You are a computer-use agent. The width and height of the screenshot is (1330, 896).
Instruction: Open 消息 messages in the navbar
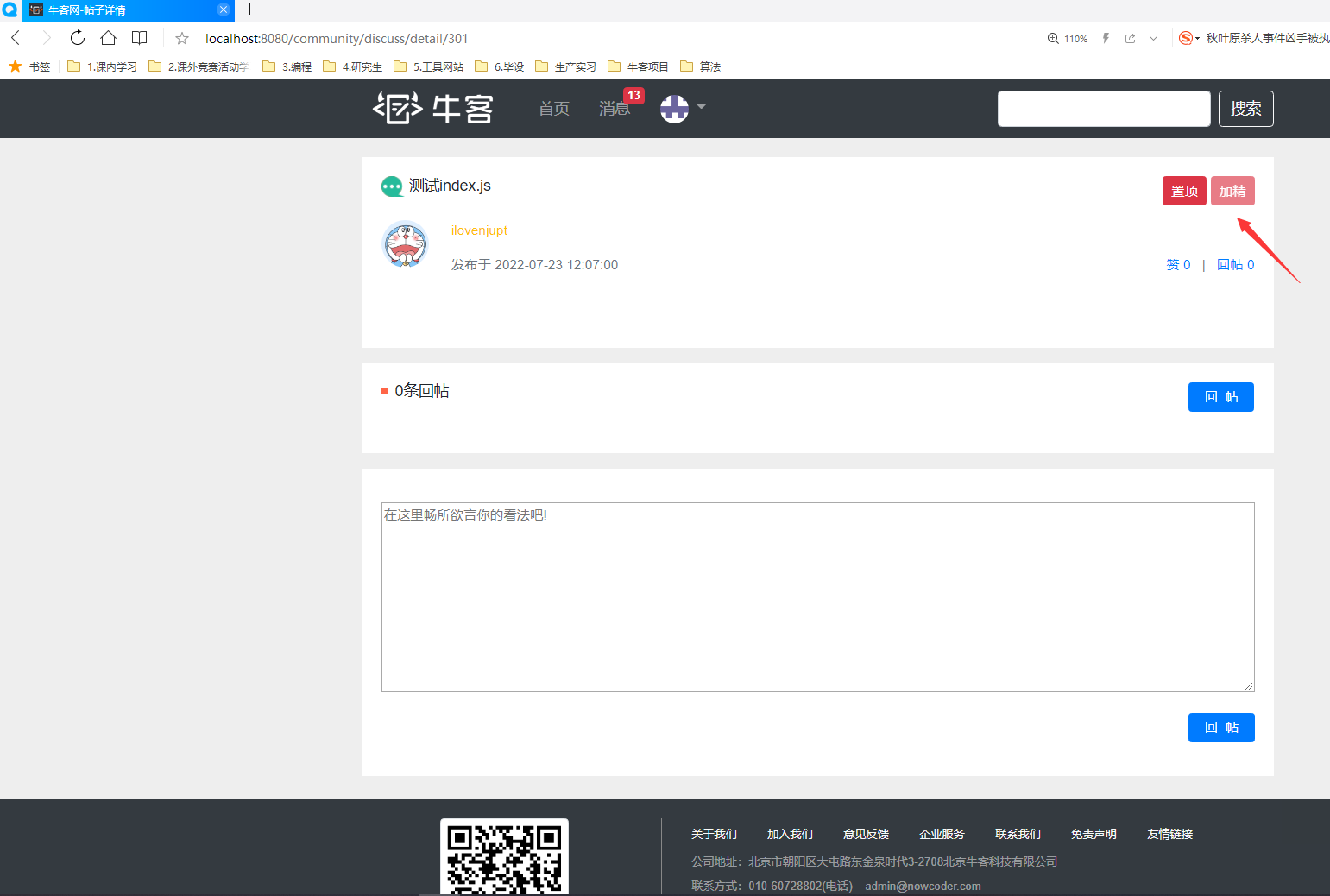tap(614, 109)
